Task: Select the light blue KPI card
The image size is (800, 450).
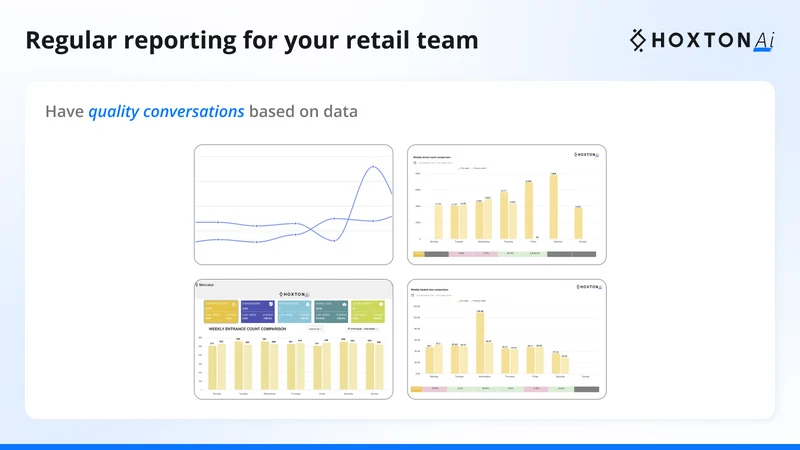Action: coord(294,311)
